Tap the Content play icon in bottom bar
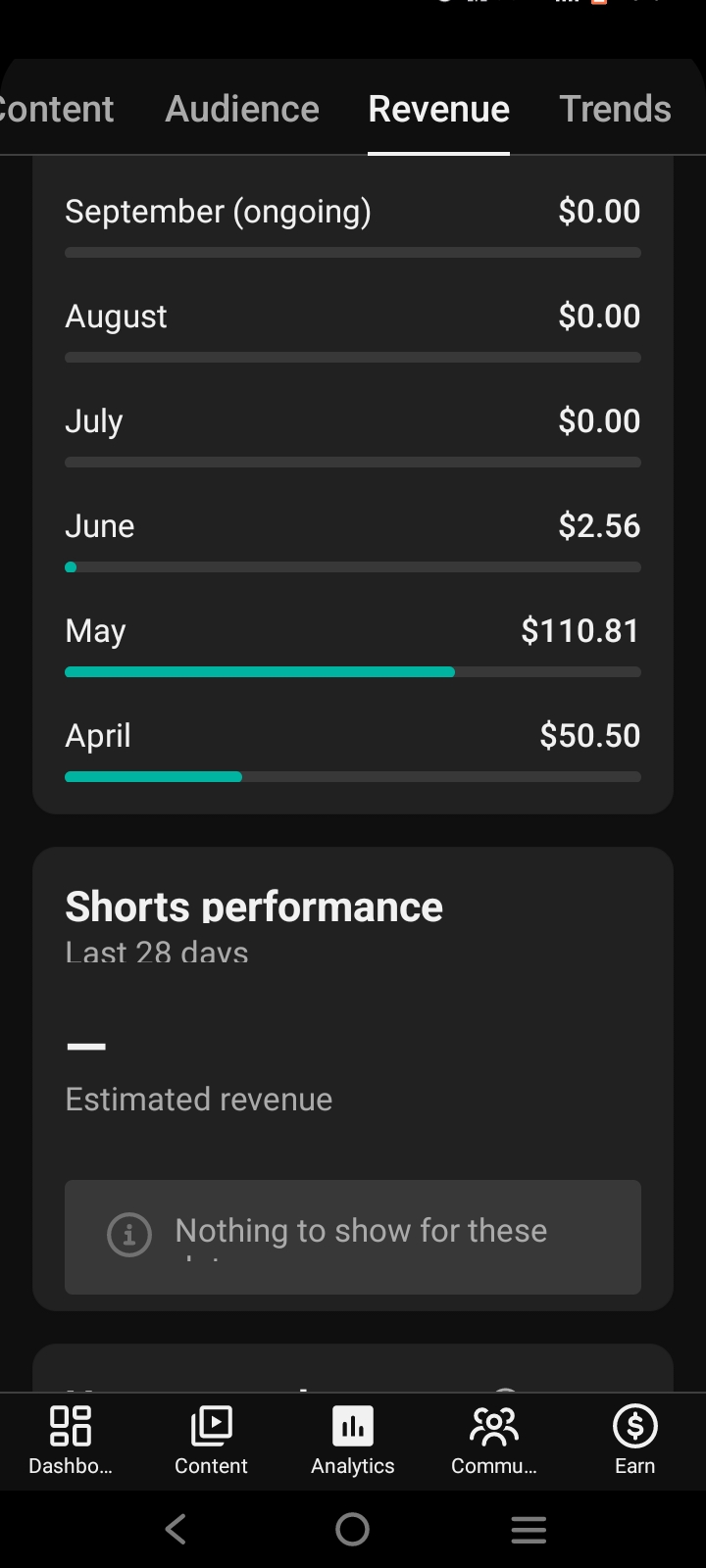The image size is (706, 1568). click(x=211, y=1426)
